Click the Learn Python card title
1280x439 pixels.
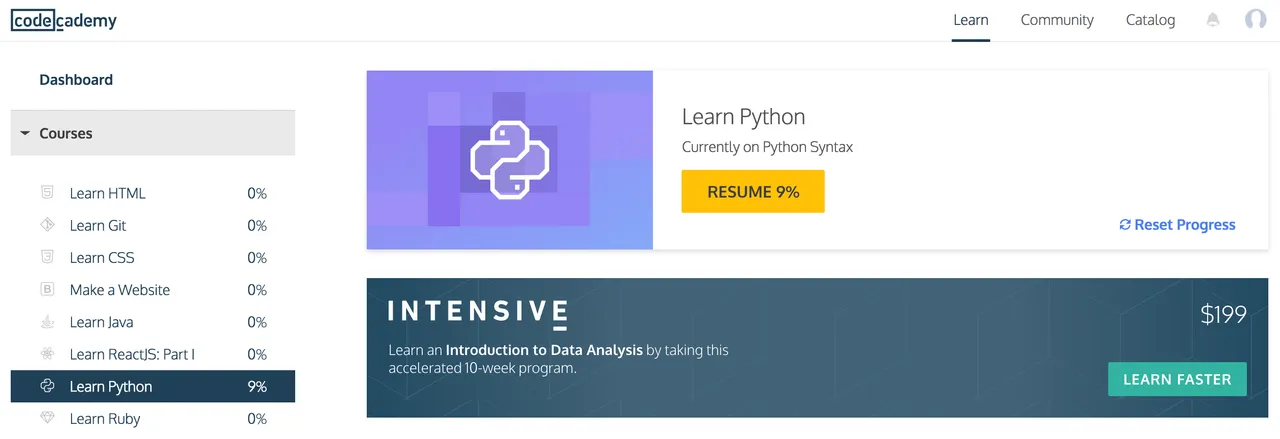coord(743,116)
